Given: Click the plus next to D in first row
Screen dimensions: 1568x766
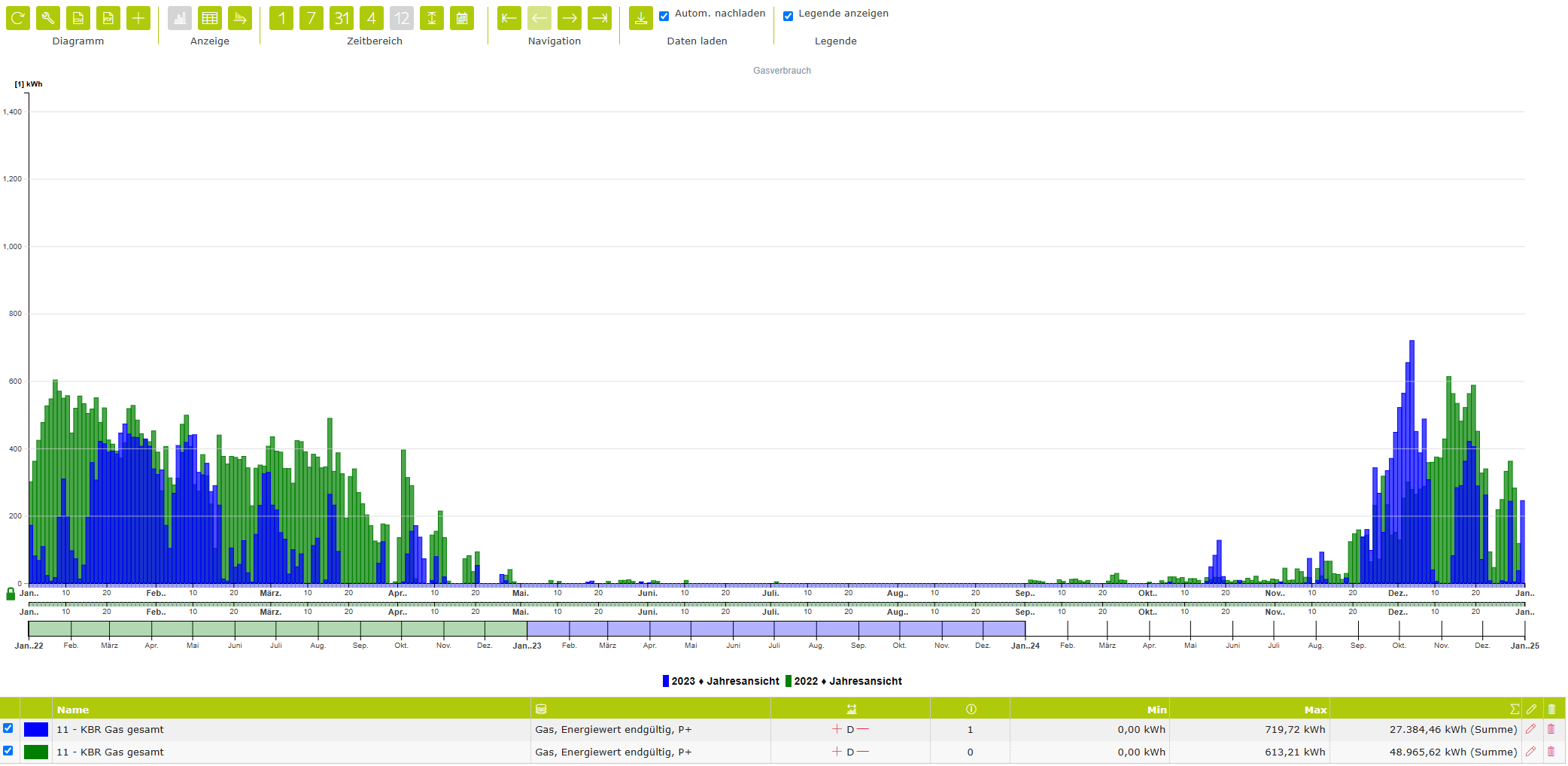Looking at the screenshot, I should [x=837, y=729].
